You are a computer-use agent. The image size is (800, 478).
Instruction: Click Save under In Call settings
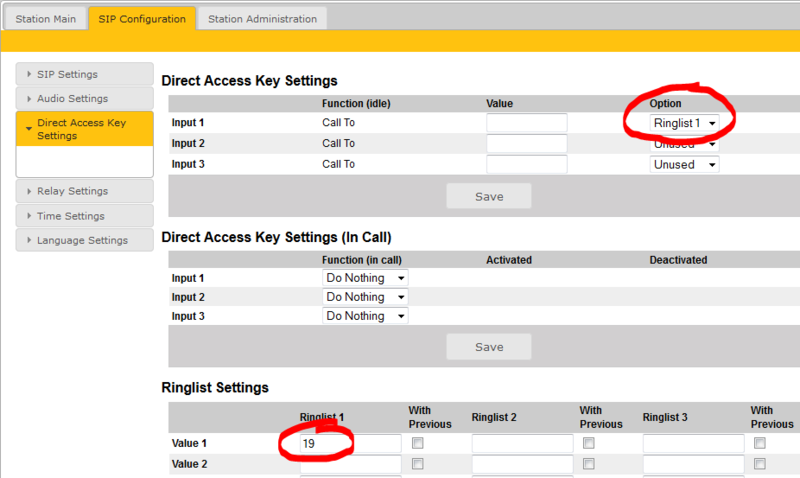click(489, 347)
